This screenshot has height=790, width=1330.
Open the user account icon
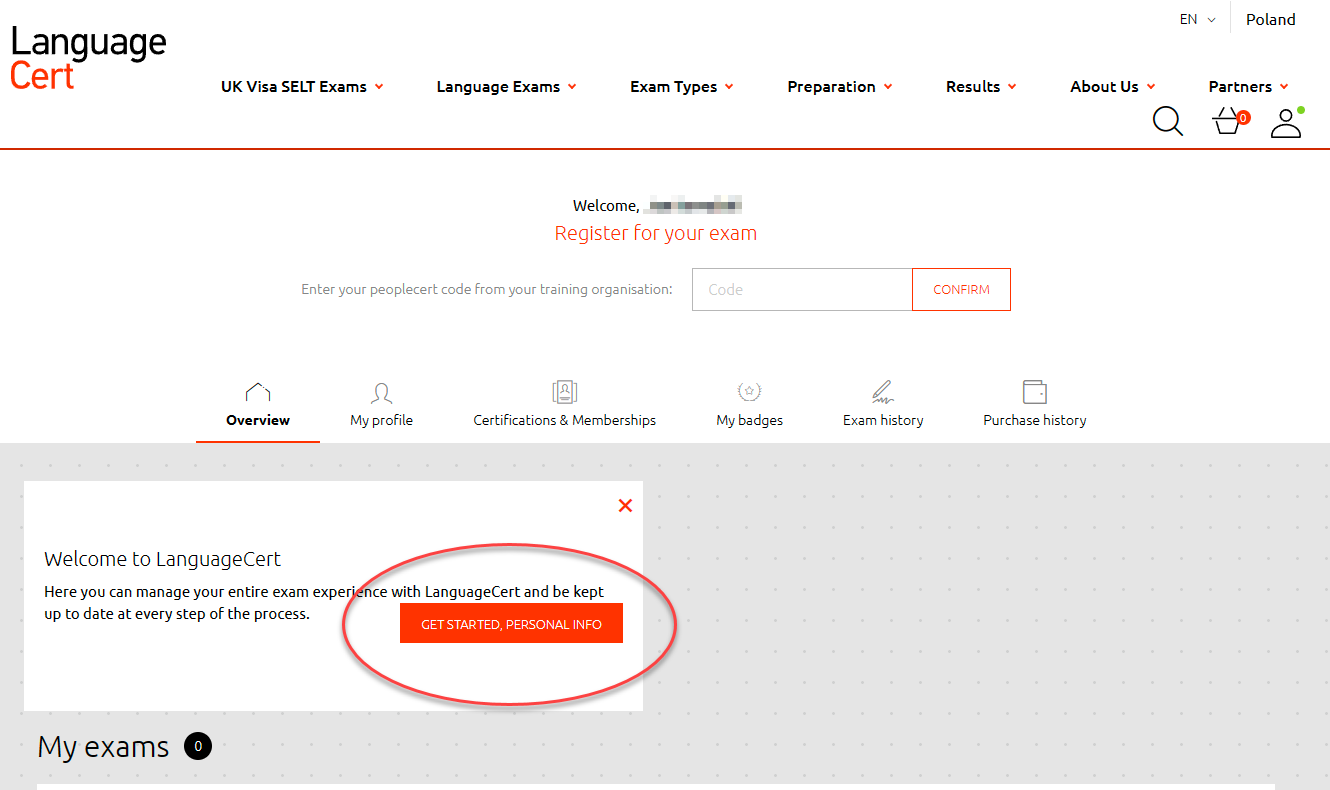[x=1286, y=122]
